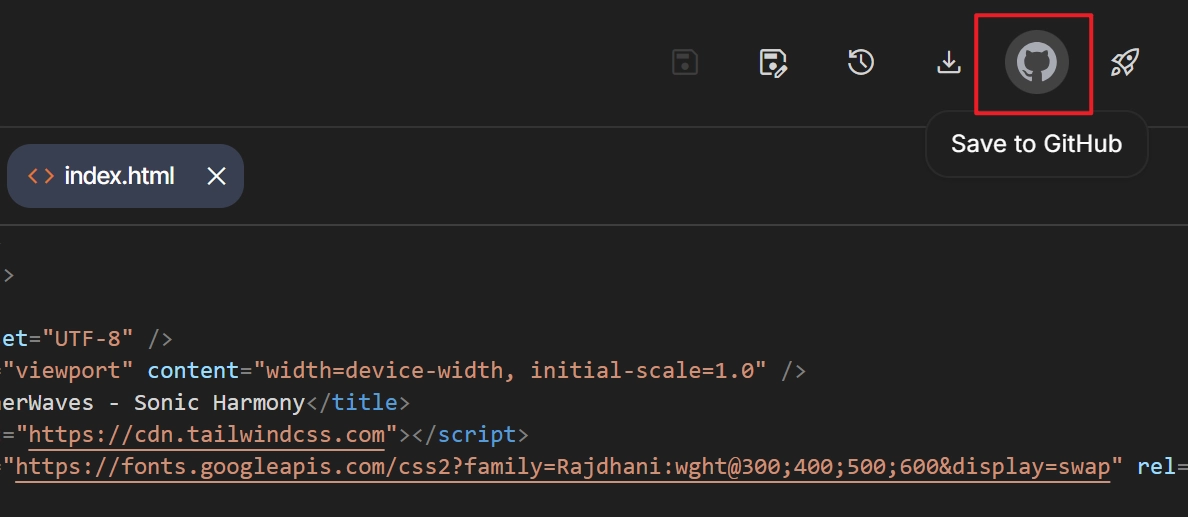Viewport: 1188px width, 517px height.
Task: Click the rocket deploy icon
Action: [1125, 63]
